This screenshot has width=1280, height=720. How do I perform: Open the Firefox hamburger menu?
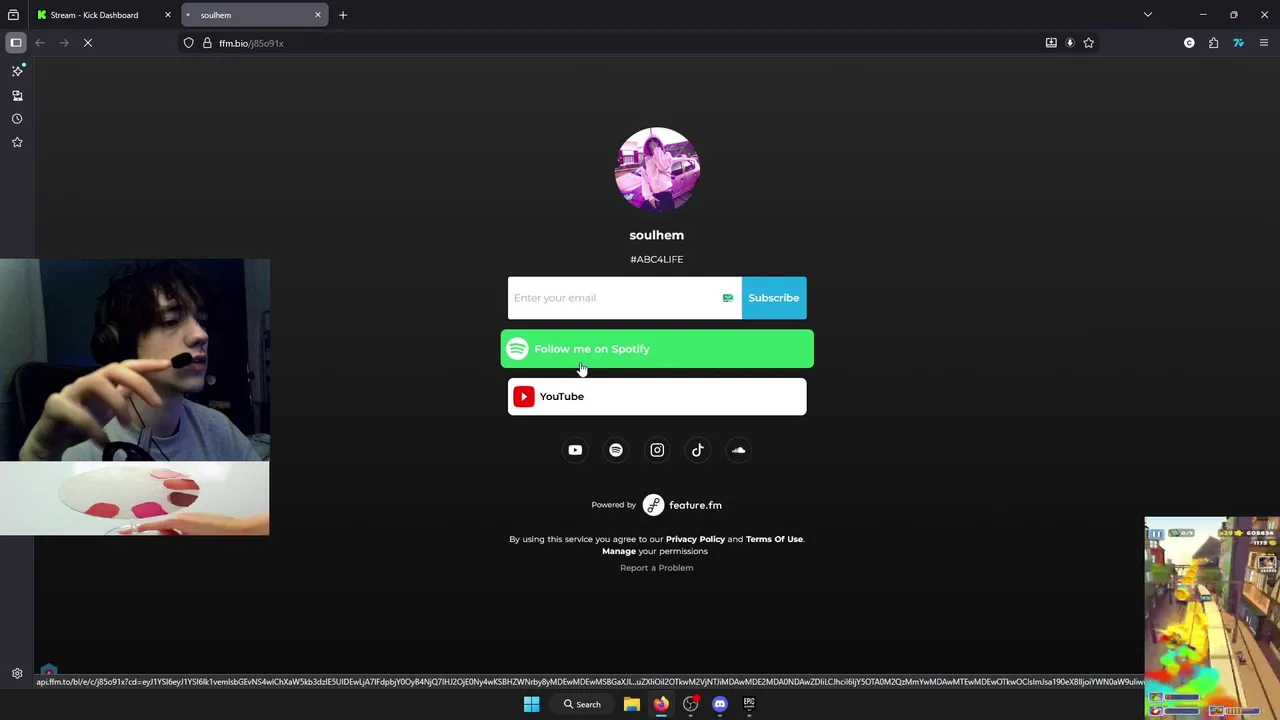point(1264,43)
